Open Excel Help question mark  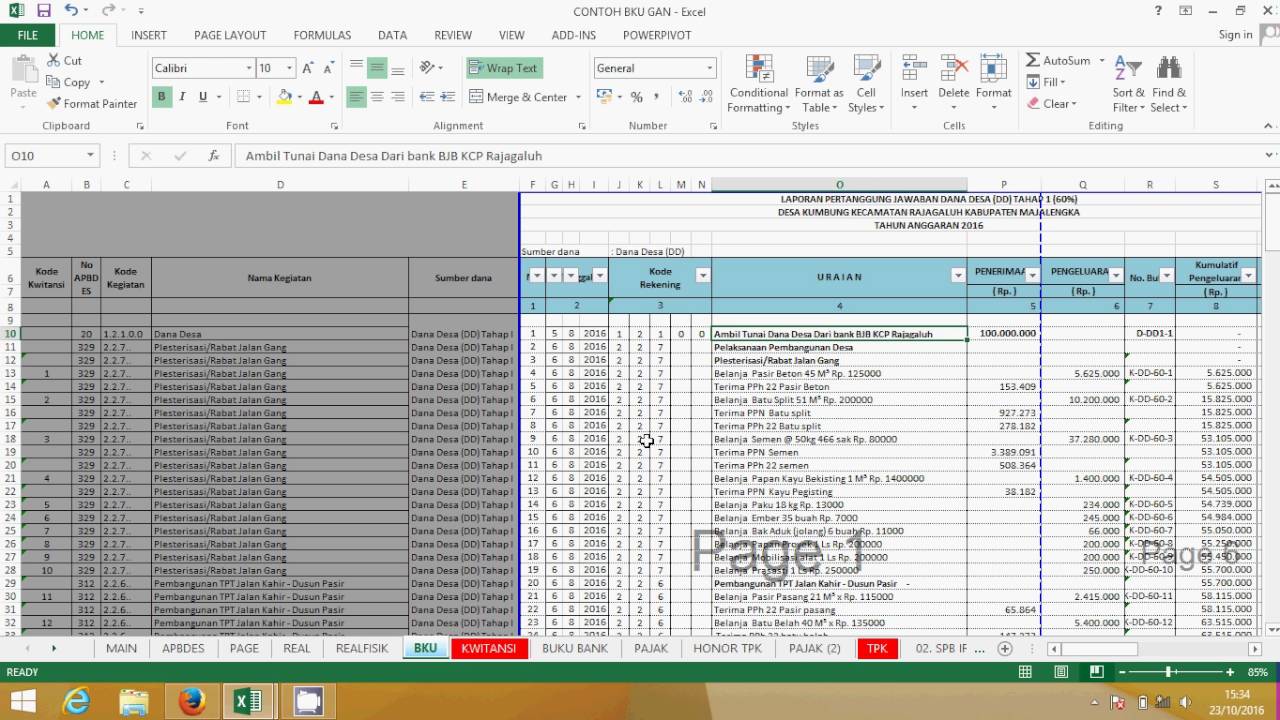(x=1158, y=11)
